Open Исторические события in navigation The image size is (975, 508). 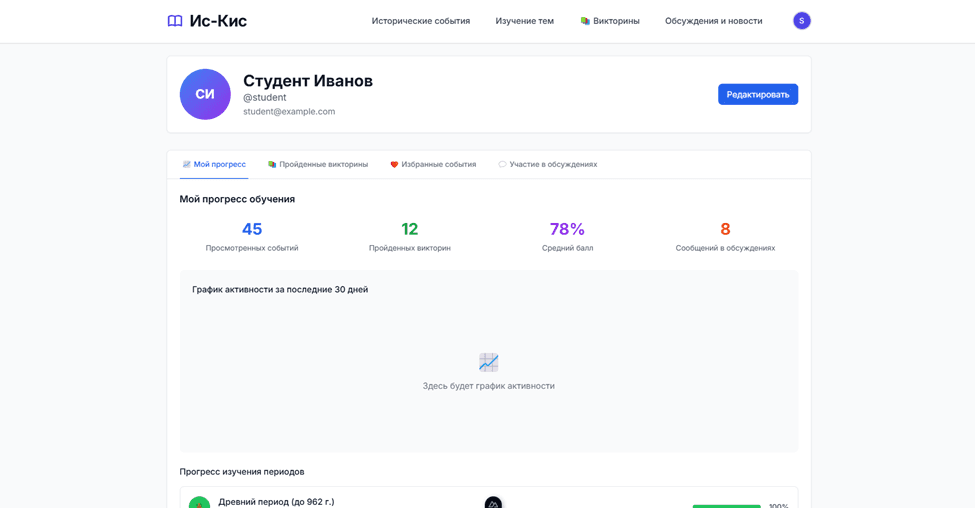point(421,21)
